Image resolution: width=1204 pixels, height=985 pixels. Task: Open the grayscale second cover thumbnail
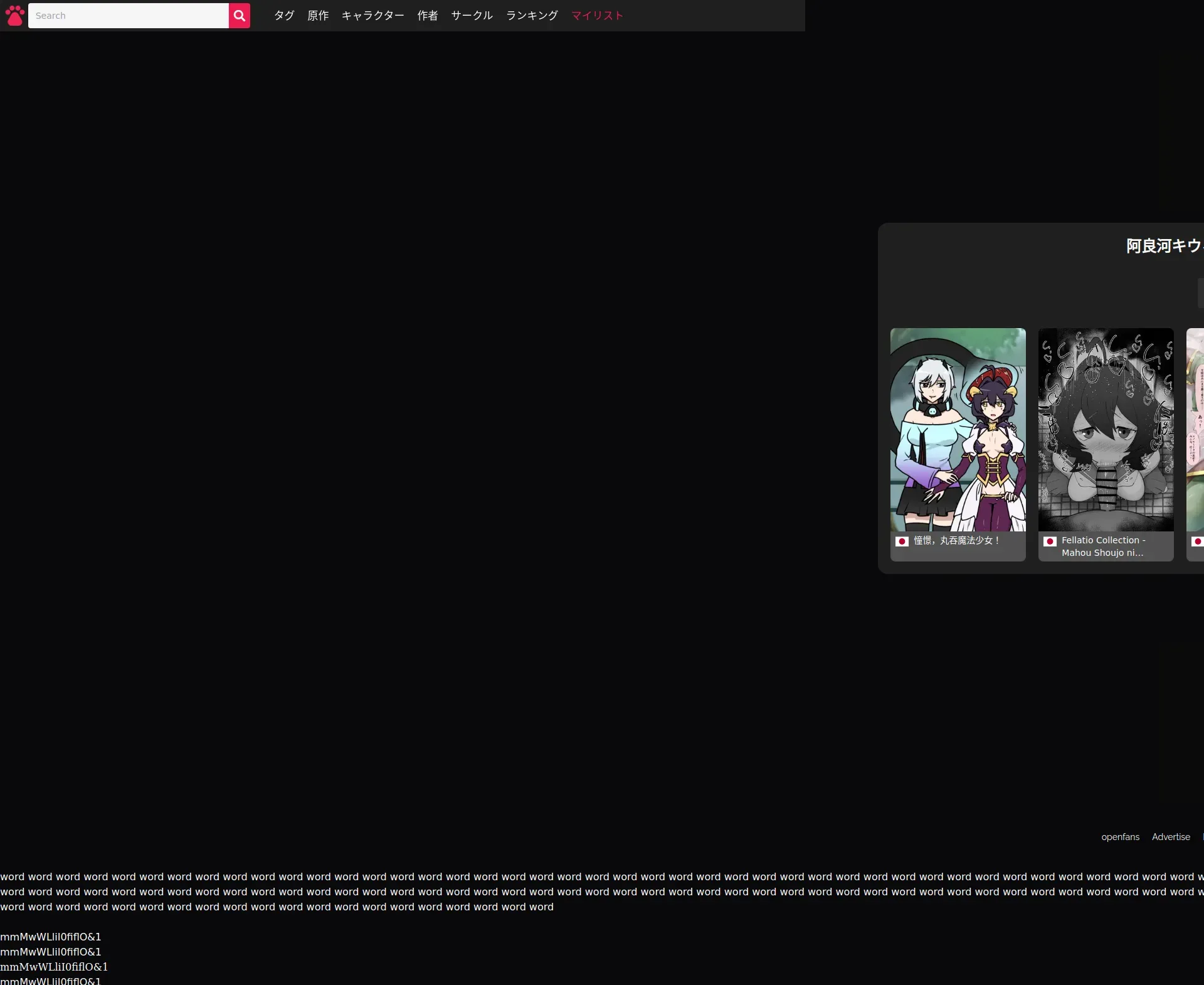coord(1106,430)
